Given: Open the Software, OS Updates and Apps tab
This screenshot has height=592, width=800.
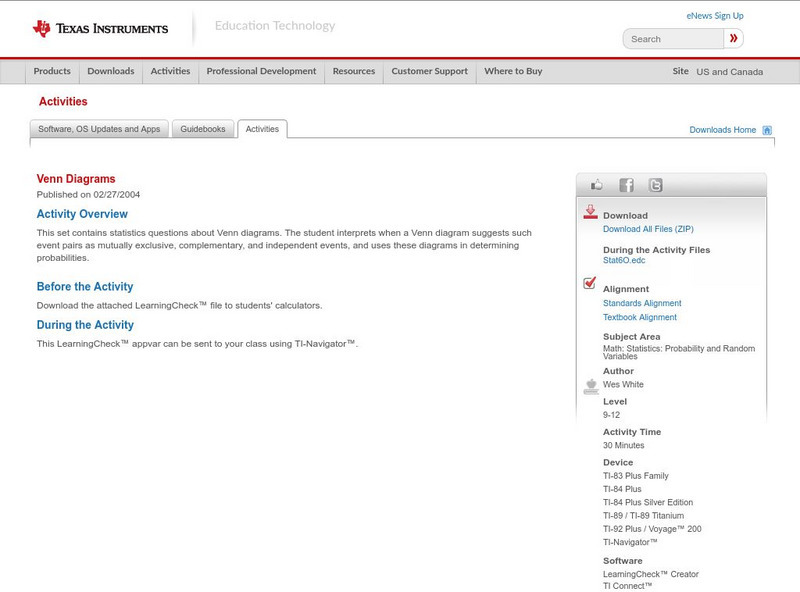Looking at the screenshot, I should click(99, 129).
